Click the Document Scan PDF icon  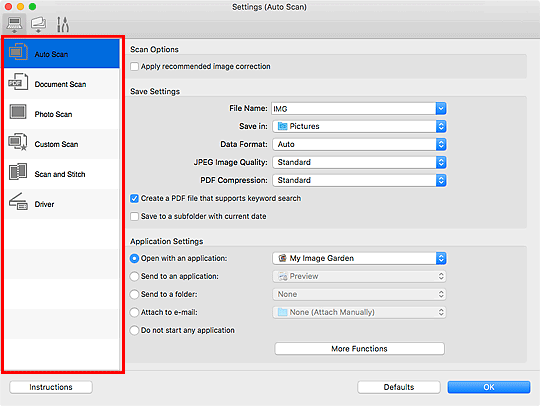(18, 82)
